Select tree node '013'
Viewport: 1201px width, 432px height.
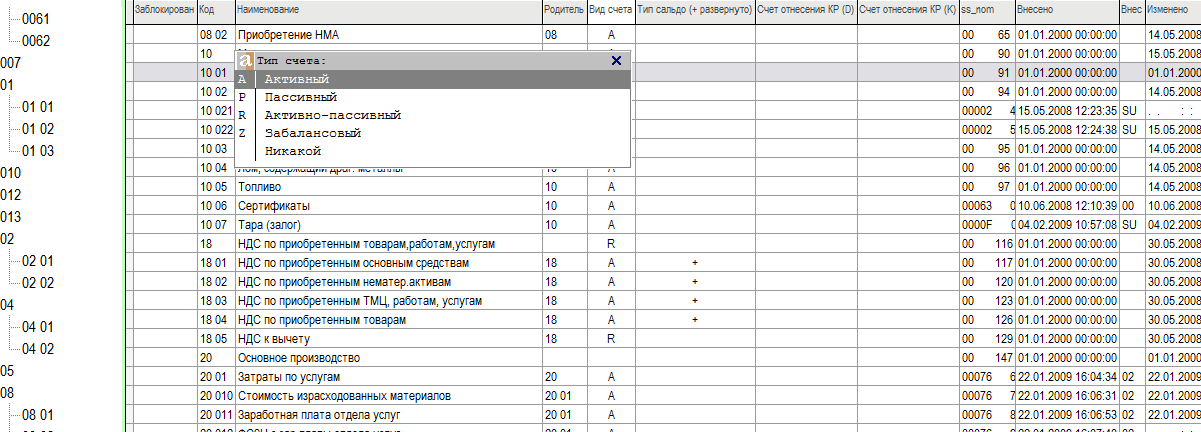(10, 217)
